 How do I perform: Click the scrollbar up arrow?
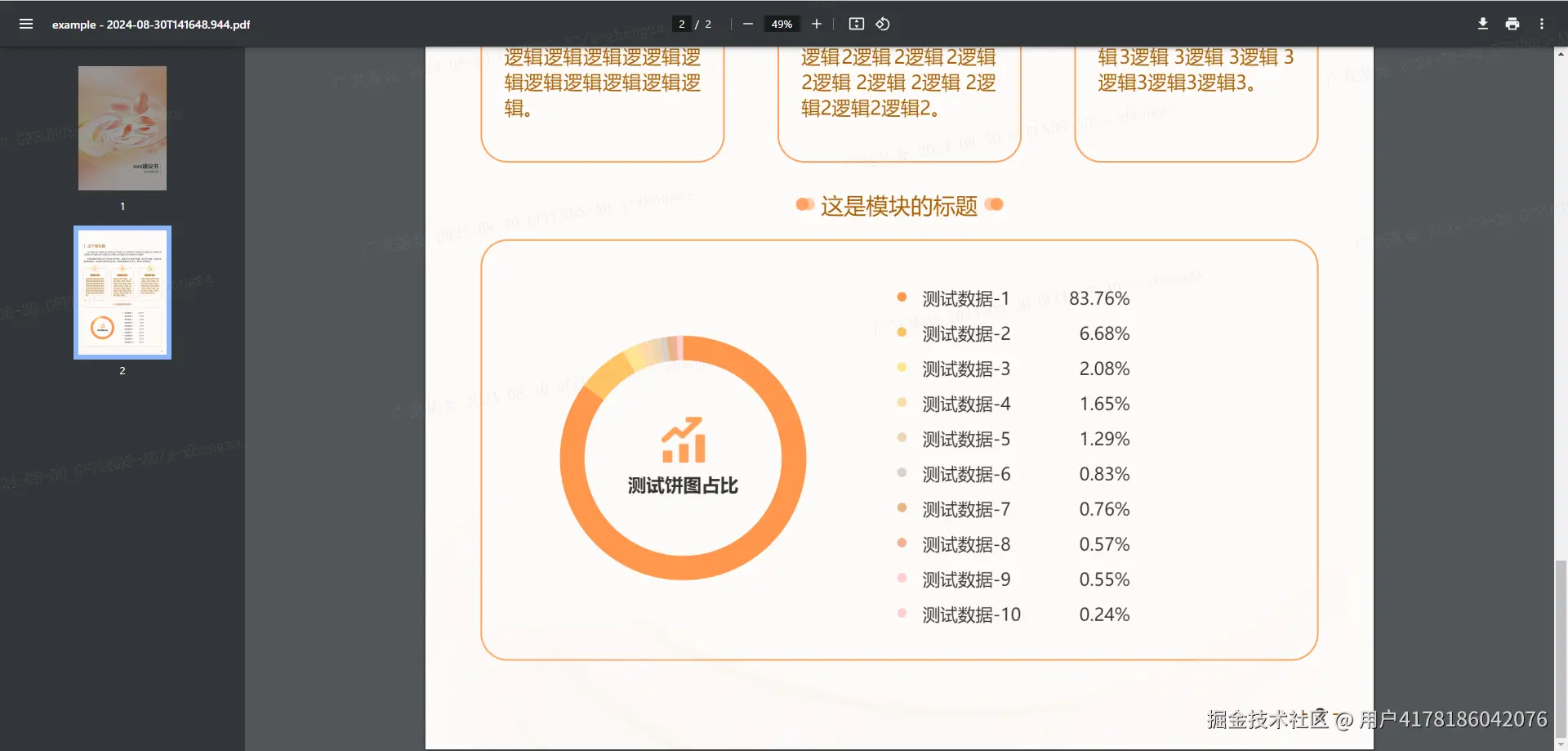(x=1561, y=54)
